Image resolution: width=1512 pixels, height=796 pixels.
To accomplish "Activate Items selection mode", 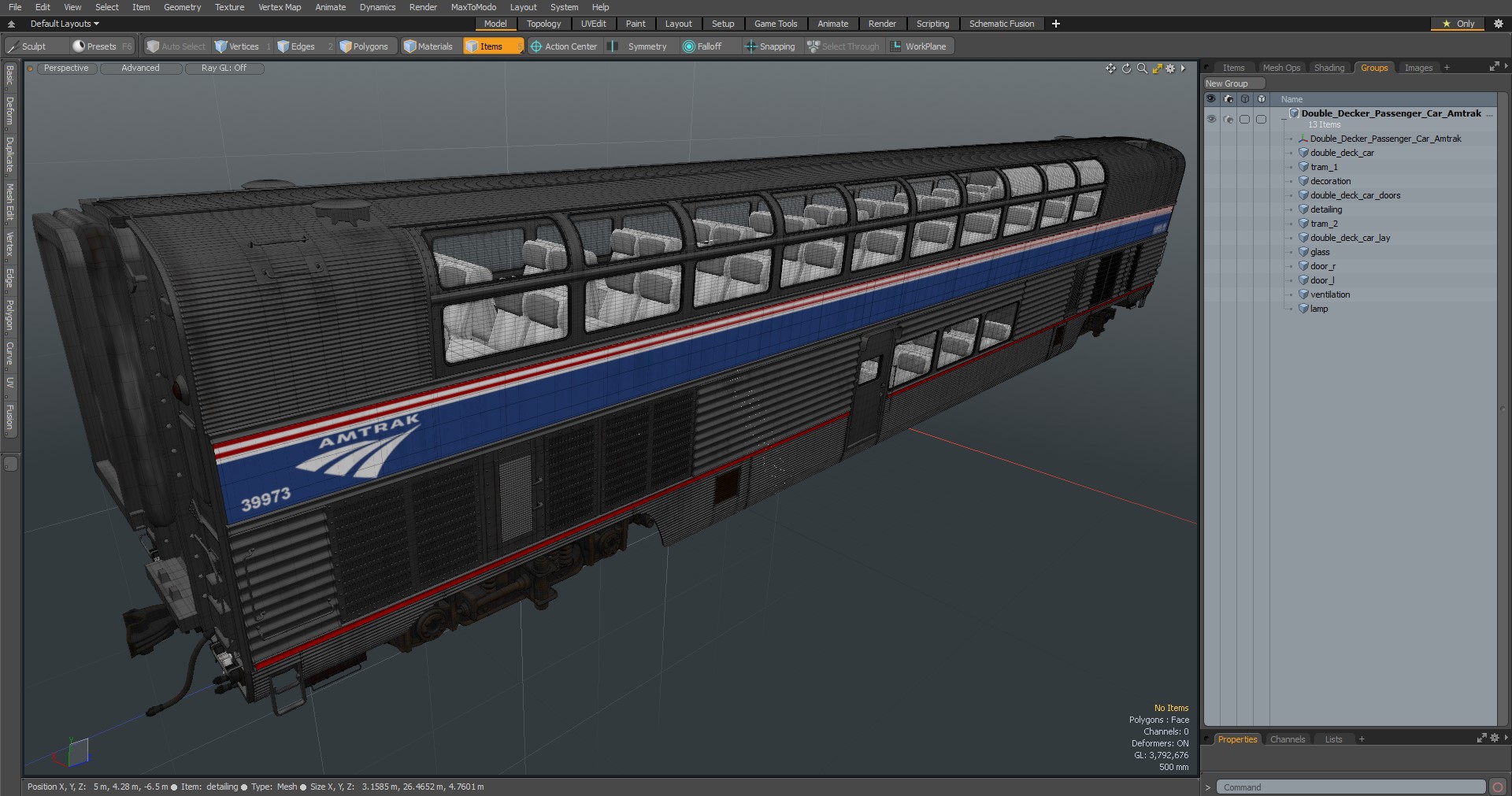I will click(492, 46).
